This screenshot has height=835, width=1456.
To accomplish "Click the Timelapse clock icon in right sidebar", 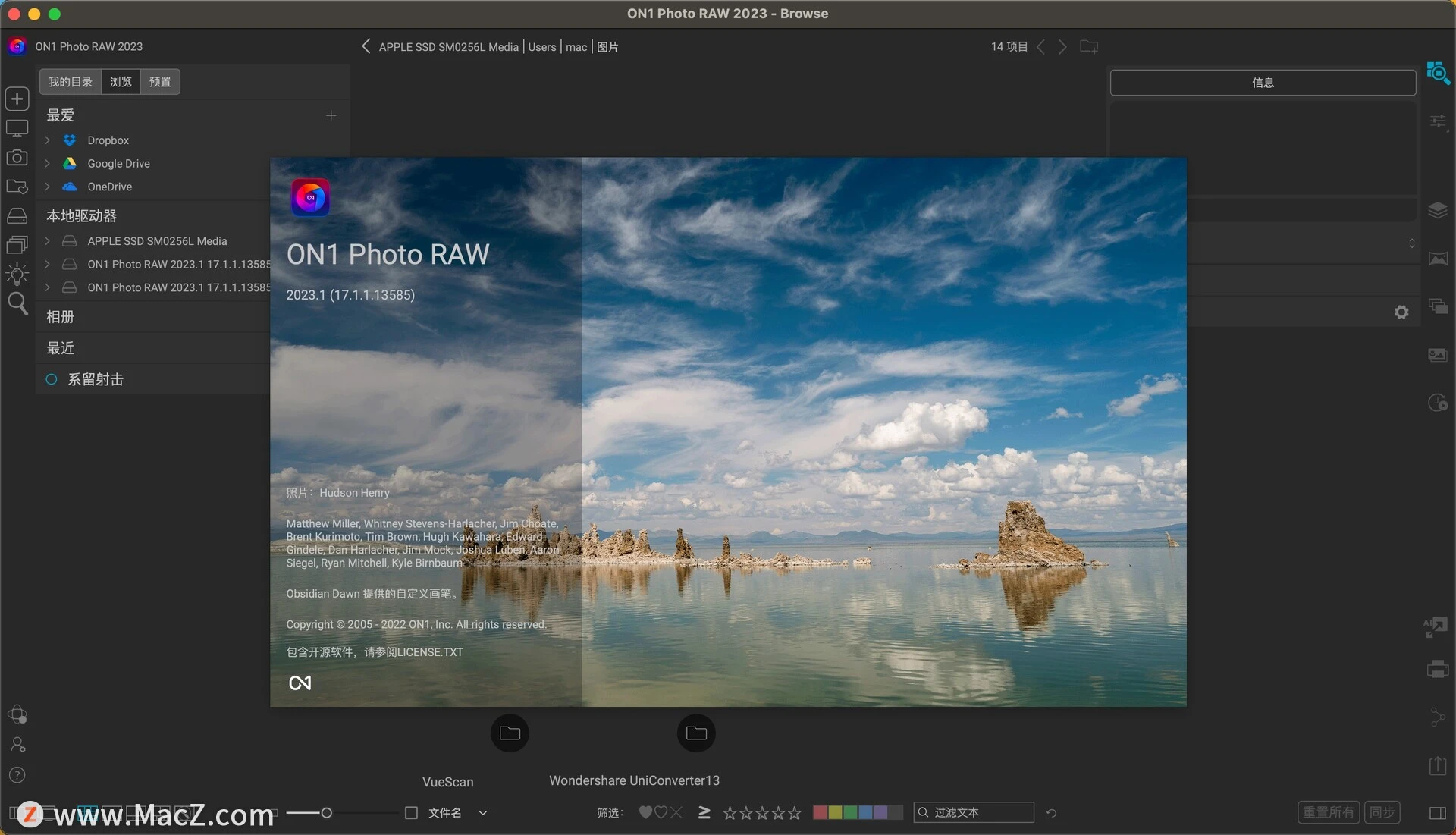I will 1438,403.
